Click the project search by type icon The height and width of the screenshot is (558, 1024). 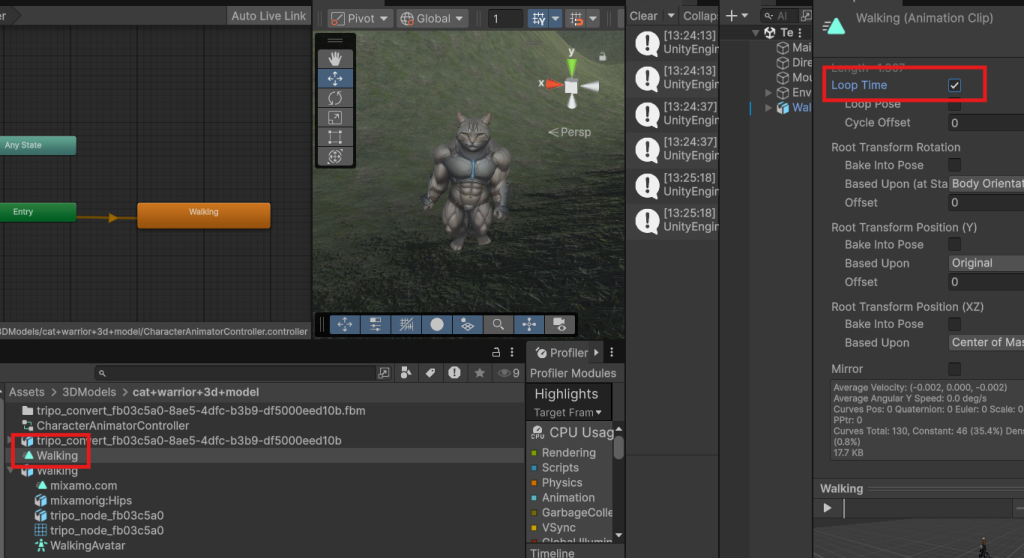point(406,373)
